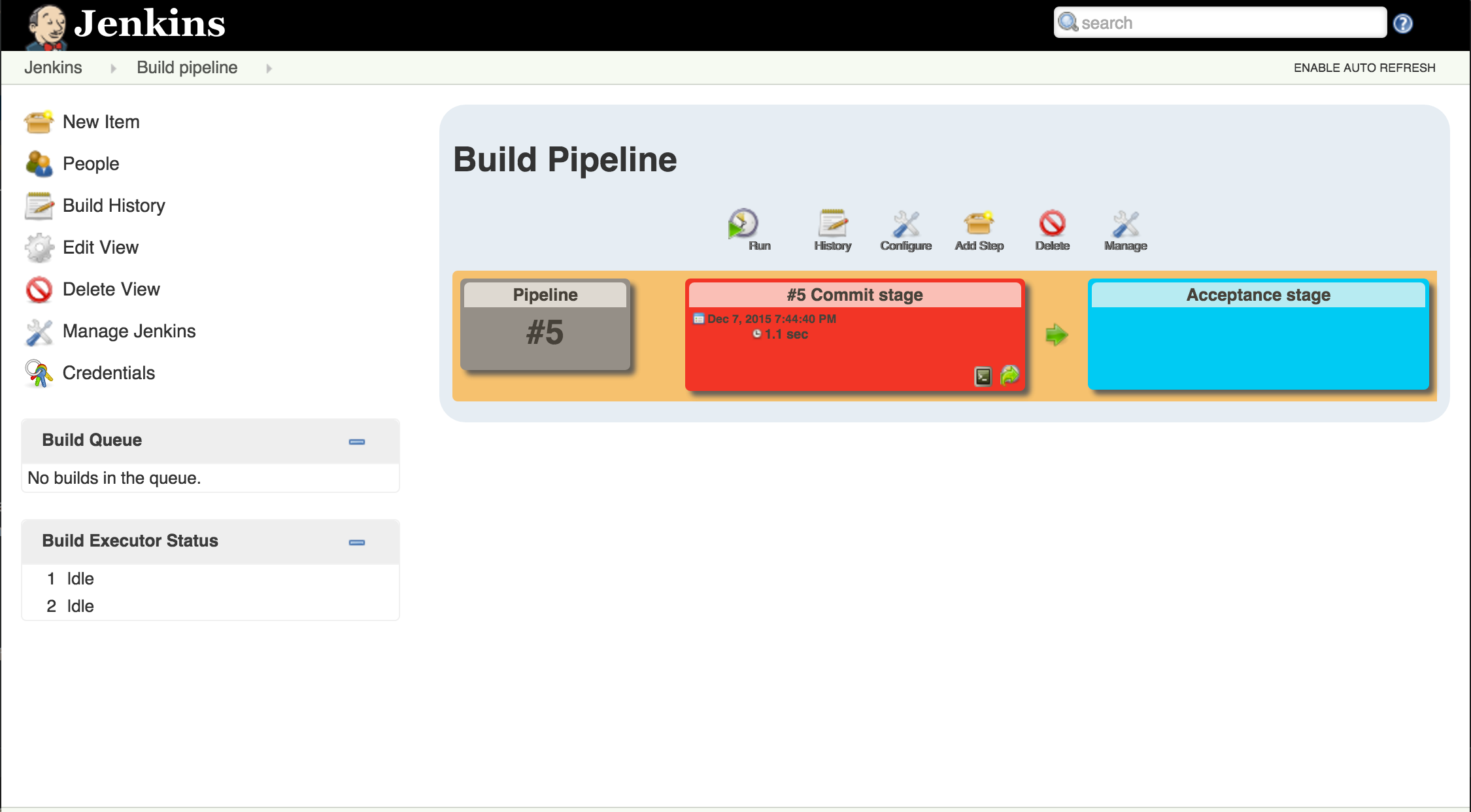Open the Acceptance stage title link
Image resolution: width=1471 pixels, height=812 pixels.
pyautogui.click(x=1259, y=295)
